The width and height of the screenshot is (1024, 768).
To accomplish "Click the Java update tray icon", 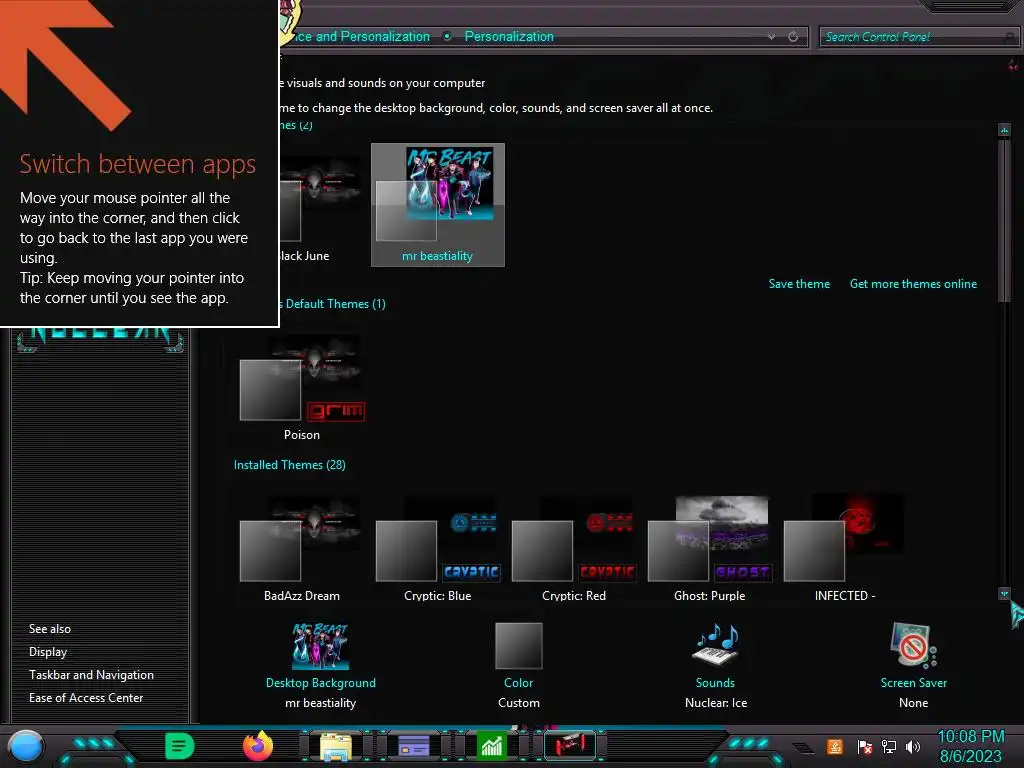I will coord(835,746).
